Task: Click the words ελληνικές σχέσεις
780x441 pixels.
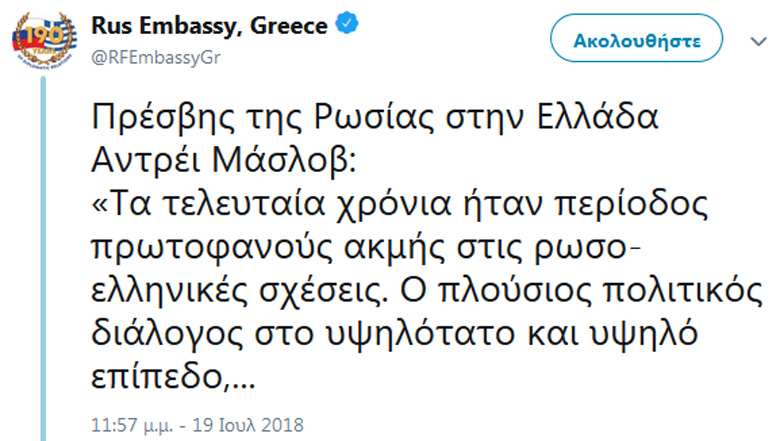Action: [x=238, y=291]
